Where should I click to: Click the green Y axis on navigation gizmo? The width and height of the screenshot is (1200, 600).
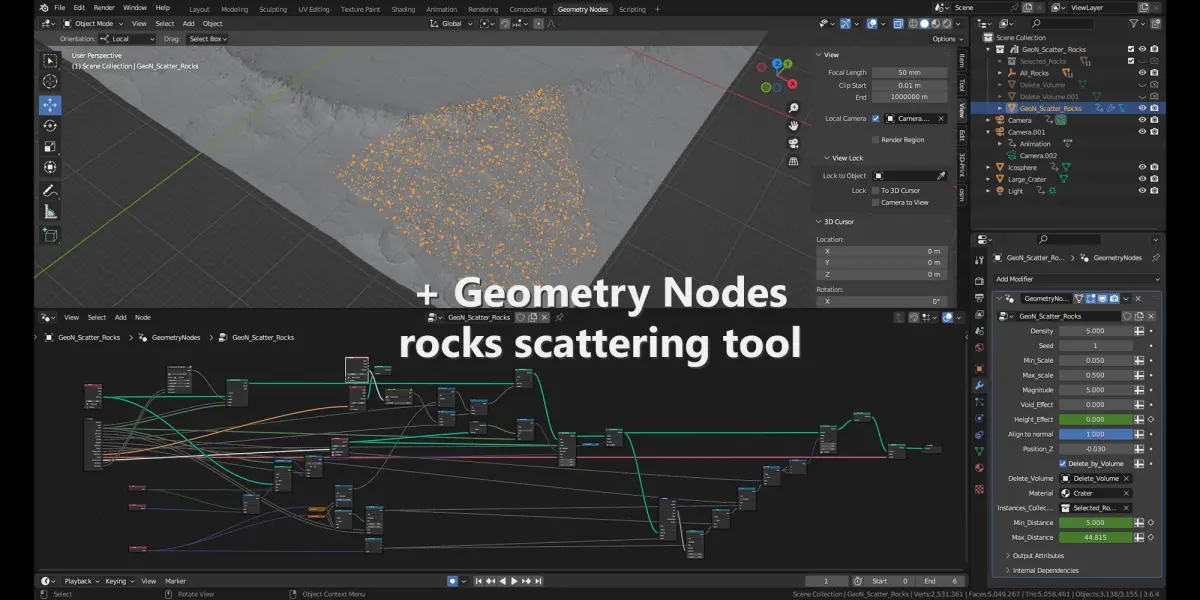point(788,64)
